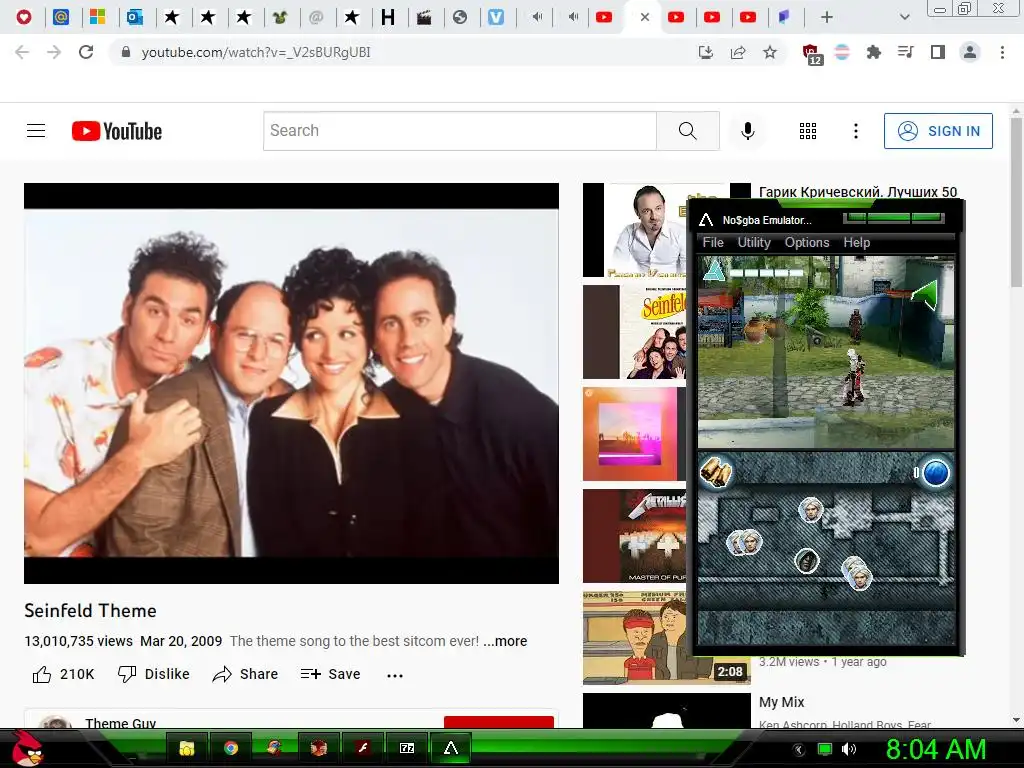The height and width of the screenshot is (768, 1024).
Task: Click the SIGN IN button
Action: (938, 131)
